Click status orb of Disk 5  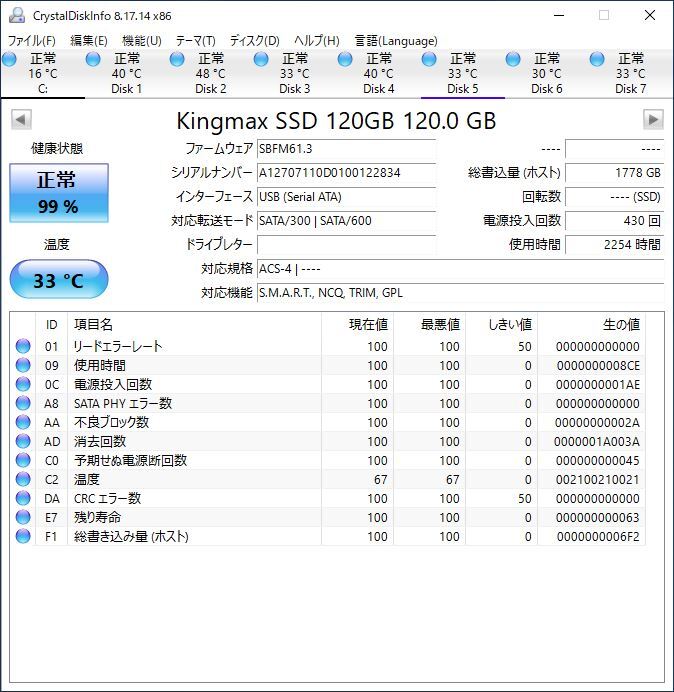click(429, 59)
